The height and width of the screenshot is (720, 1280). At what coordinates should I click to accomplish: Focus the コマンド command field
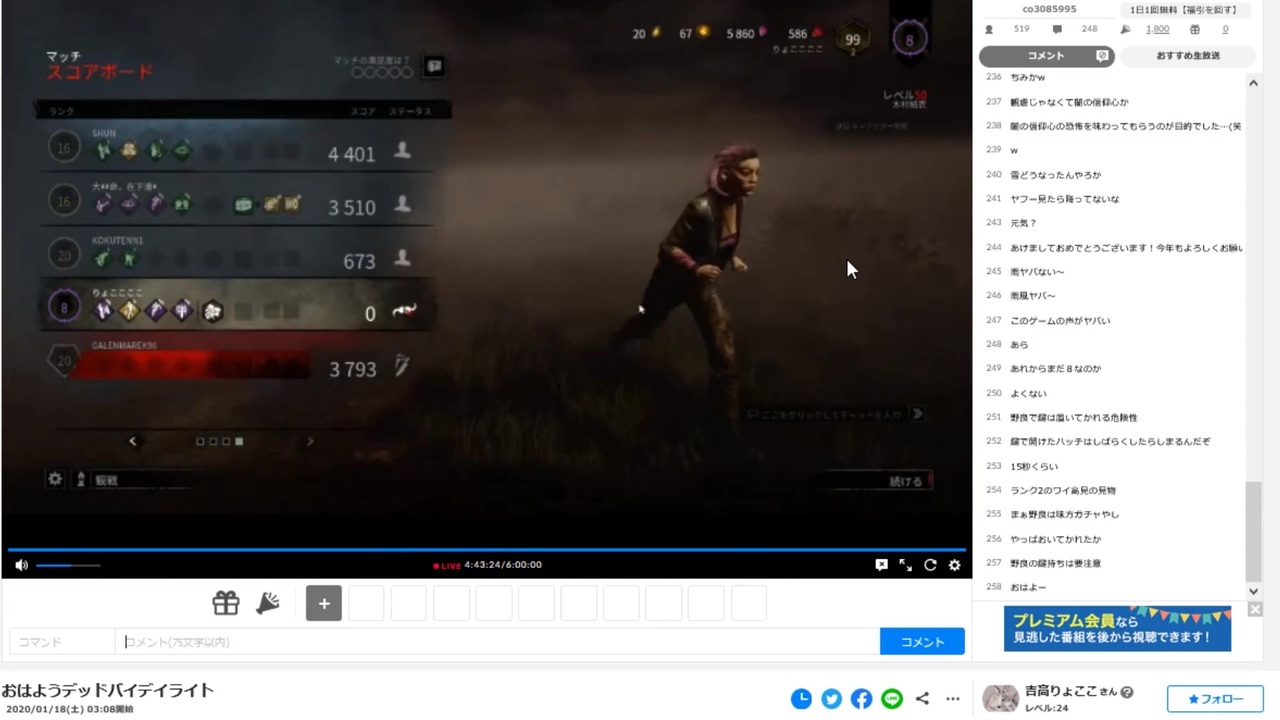[x=62, y=642]
